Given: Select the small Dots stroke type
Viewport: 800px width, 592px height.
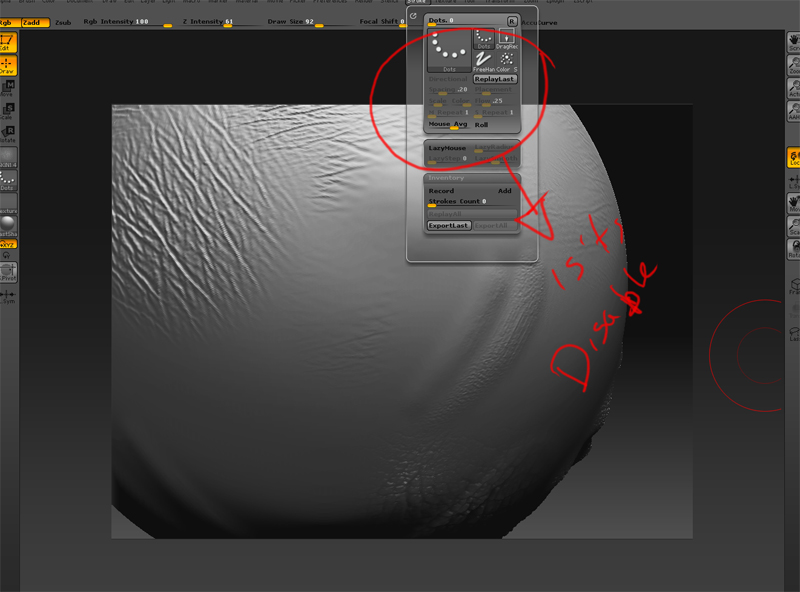Looking at the screenshot, I should (484, 39).
